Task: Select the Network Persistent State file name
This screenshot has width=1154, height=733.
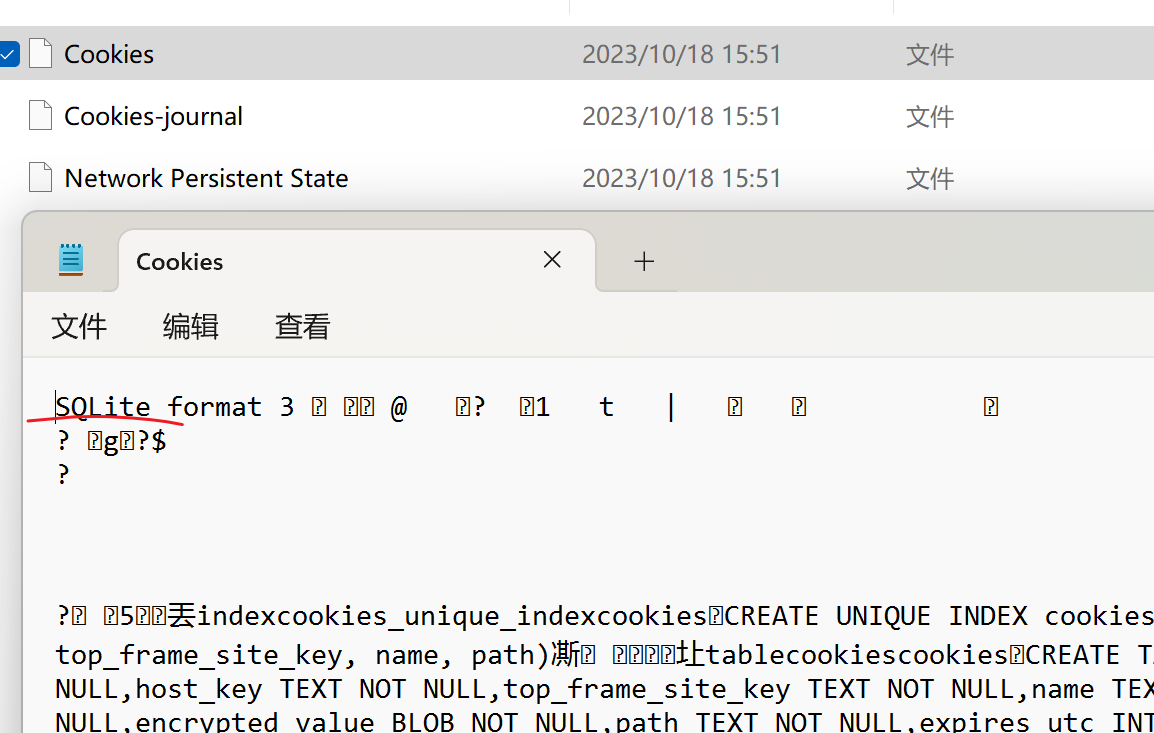Action: [206, 178]
